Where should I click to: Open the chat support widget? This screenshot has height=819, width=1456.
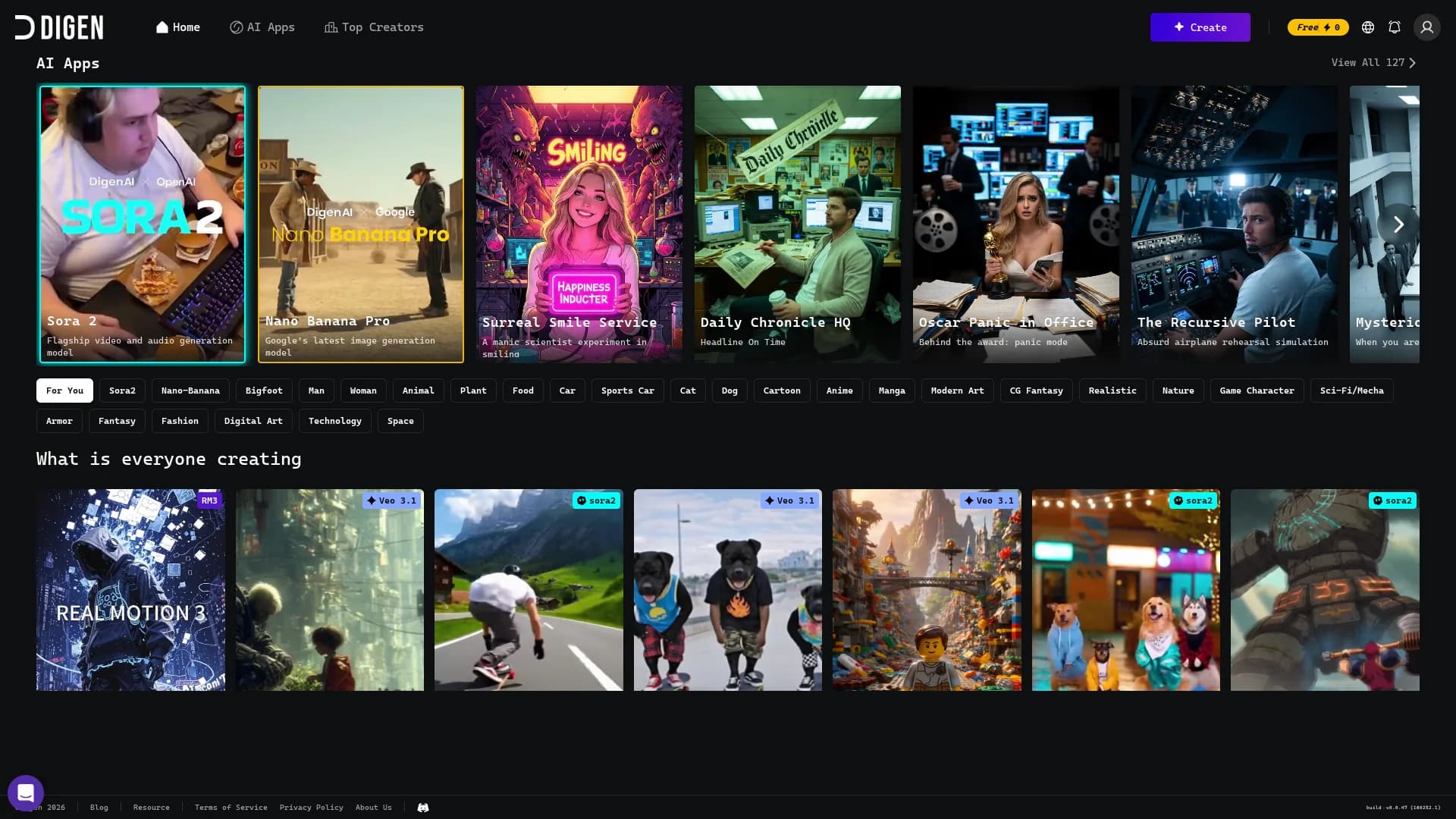(26, 793)
